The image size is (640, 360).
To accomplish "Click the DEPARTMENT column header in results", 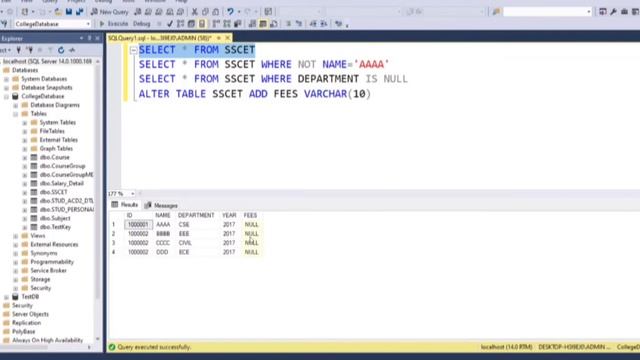I will (196, 215).
